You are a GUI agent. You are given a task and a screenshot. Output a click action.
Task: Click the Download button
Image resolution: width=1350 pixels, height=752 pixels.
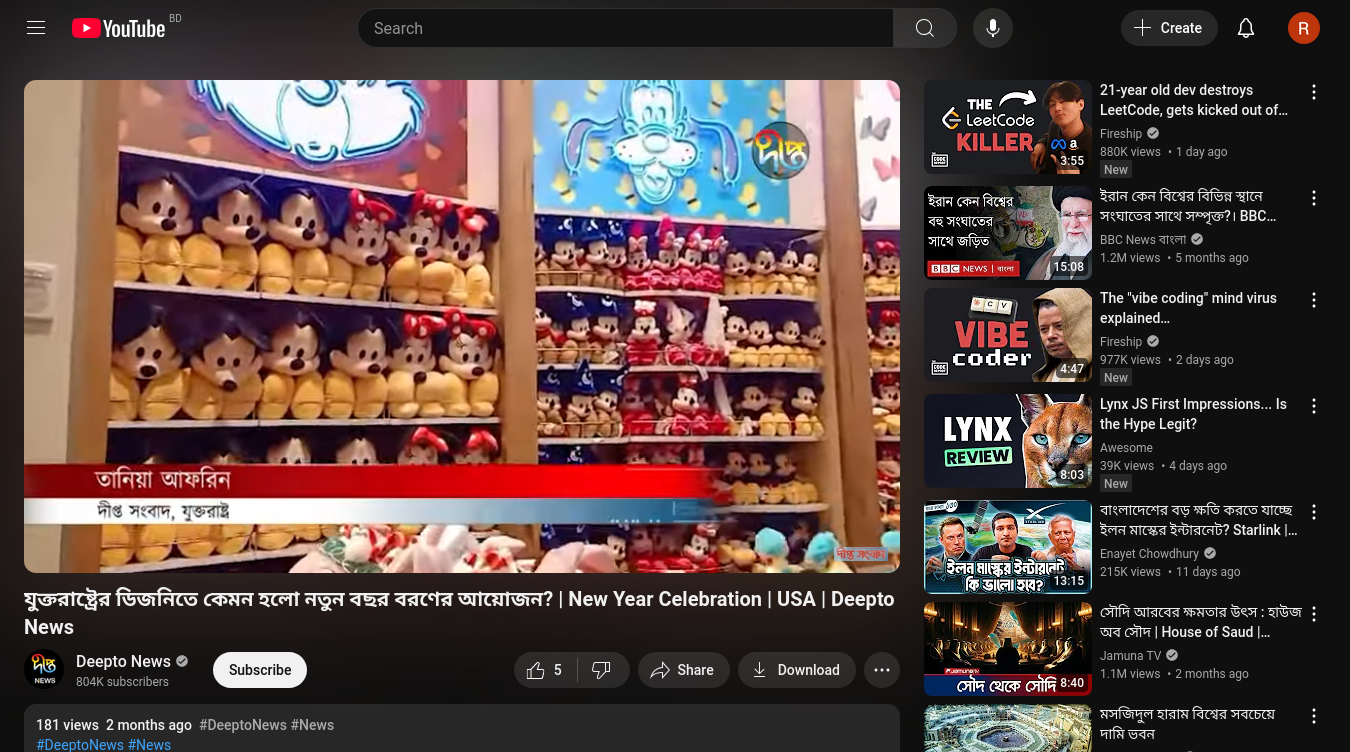click(x=797, y=670)
